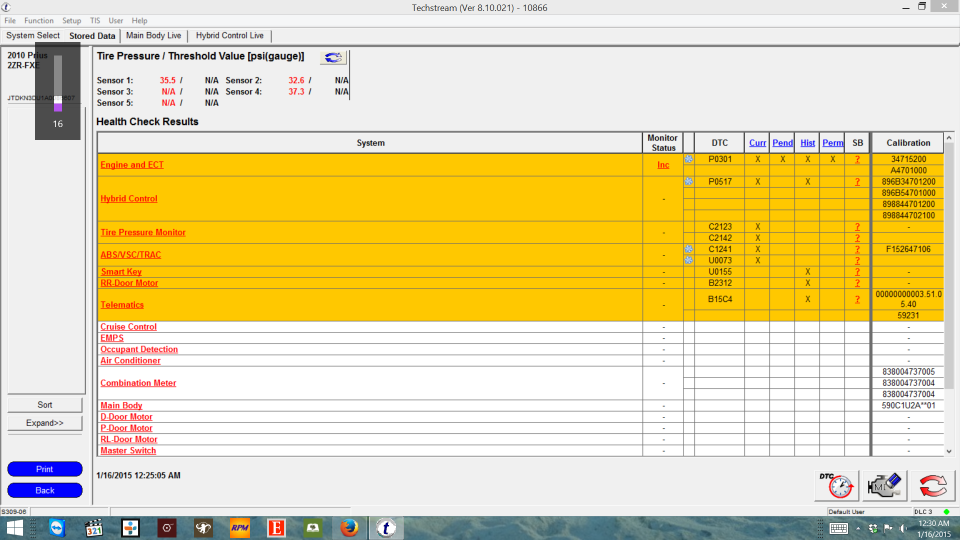Open the Engine and ECT system link
Screen dimensions: 960x540
click(x=132, y=165)
